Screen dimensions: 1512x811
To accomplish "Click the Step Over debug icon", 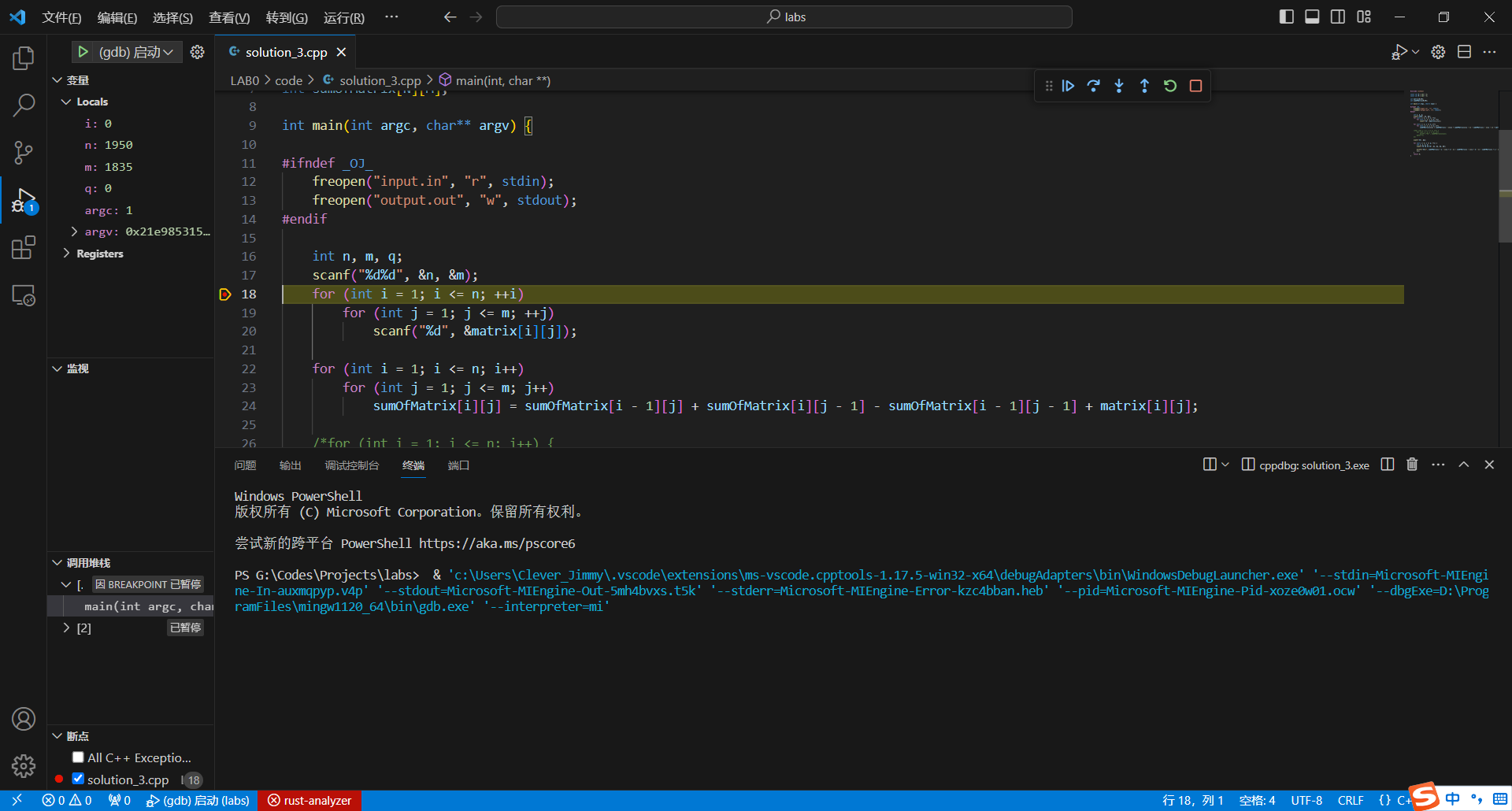I will (1093, 86).
